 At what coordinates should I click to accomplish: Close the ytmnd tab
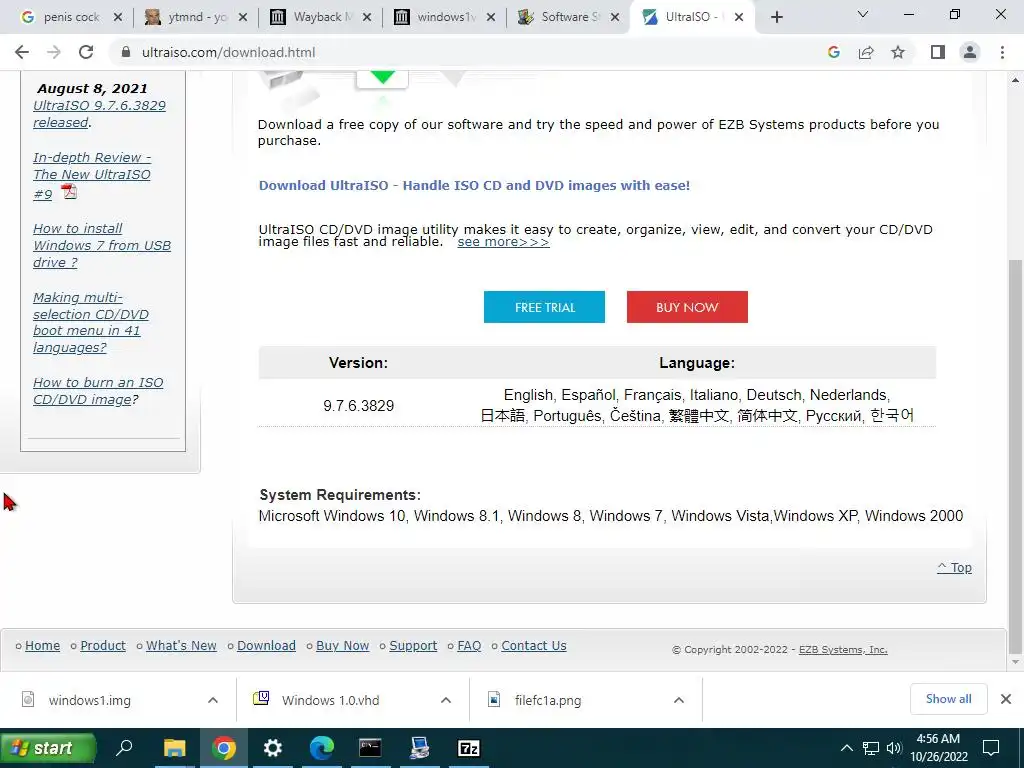243,17
